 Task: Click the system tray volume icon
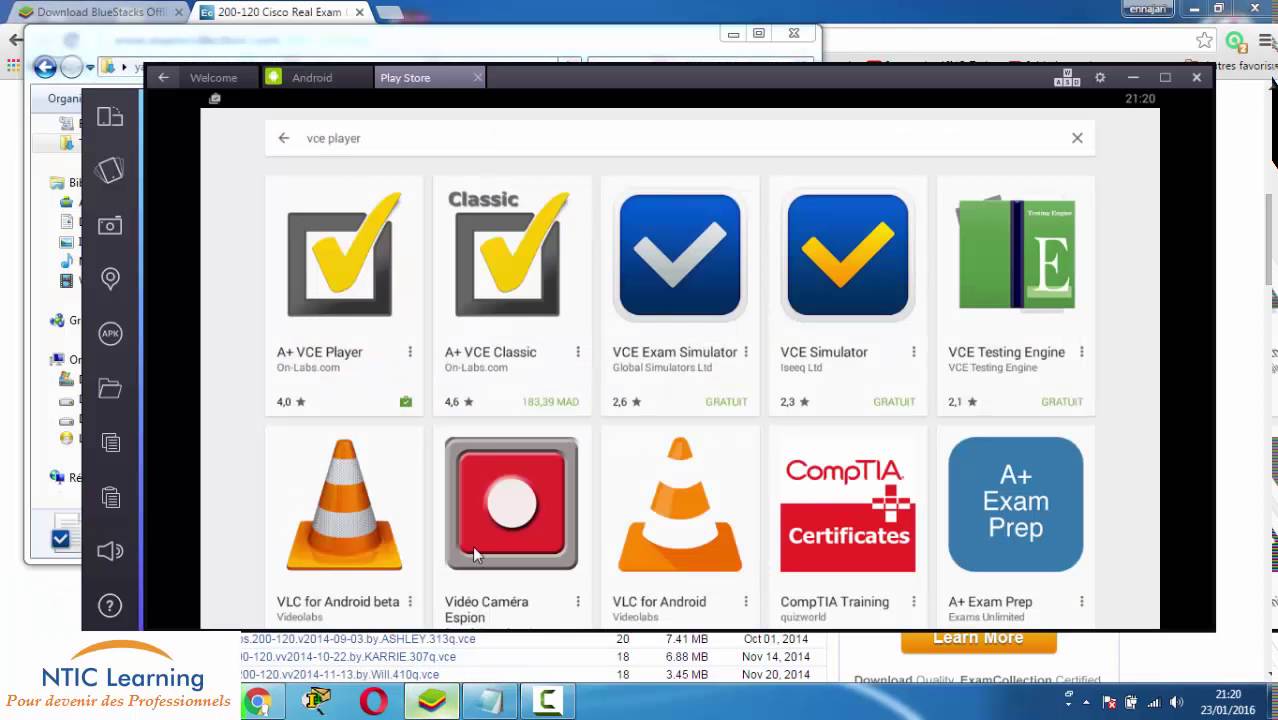click(x=1177, y=702)
